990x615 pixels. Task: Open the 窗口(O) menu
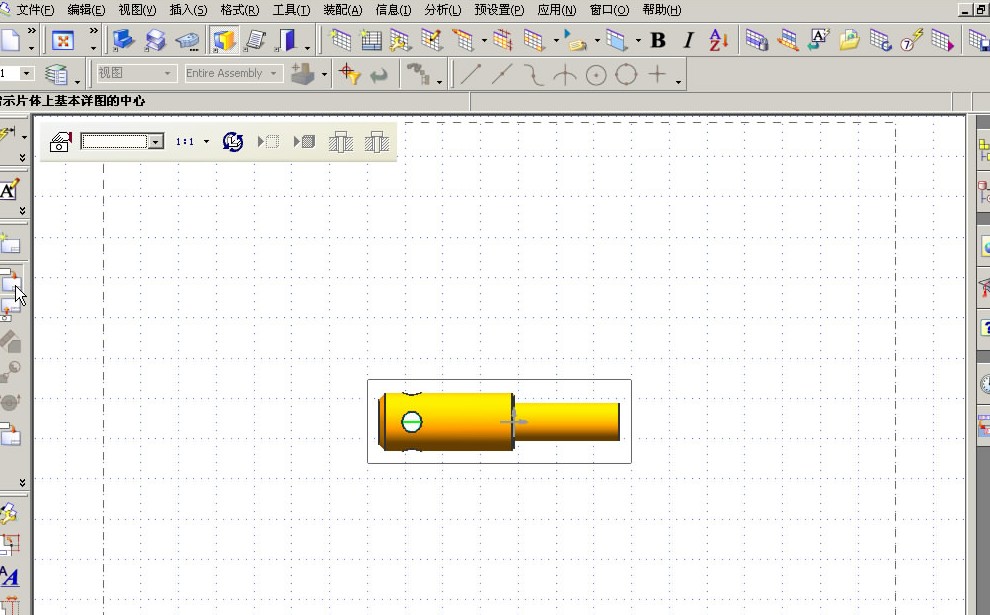pos(609,10)
